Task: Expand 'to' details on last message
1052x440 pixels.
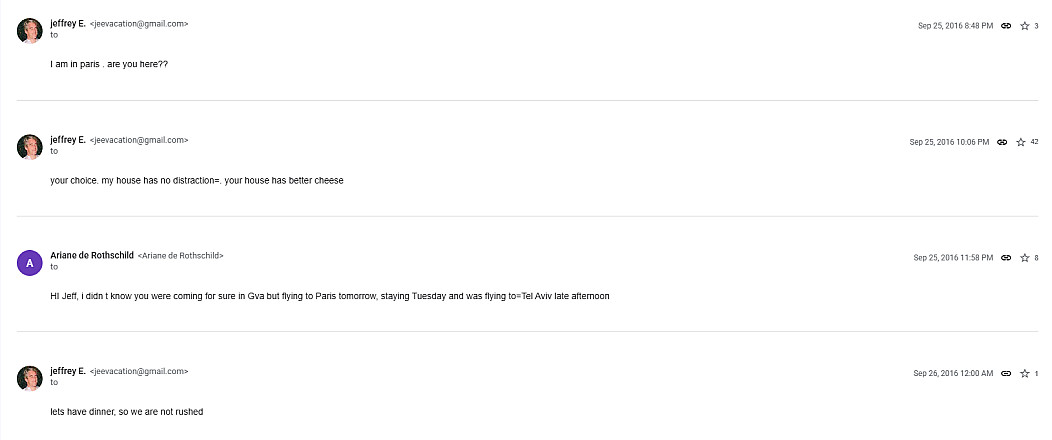Action: 54,382
